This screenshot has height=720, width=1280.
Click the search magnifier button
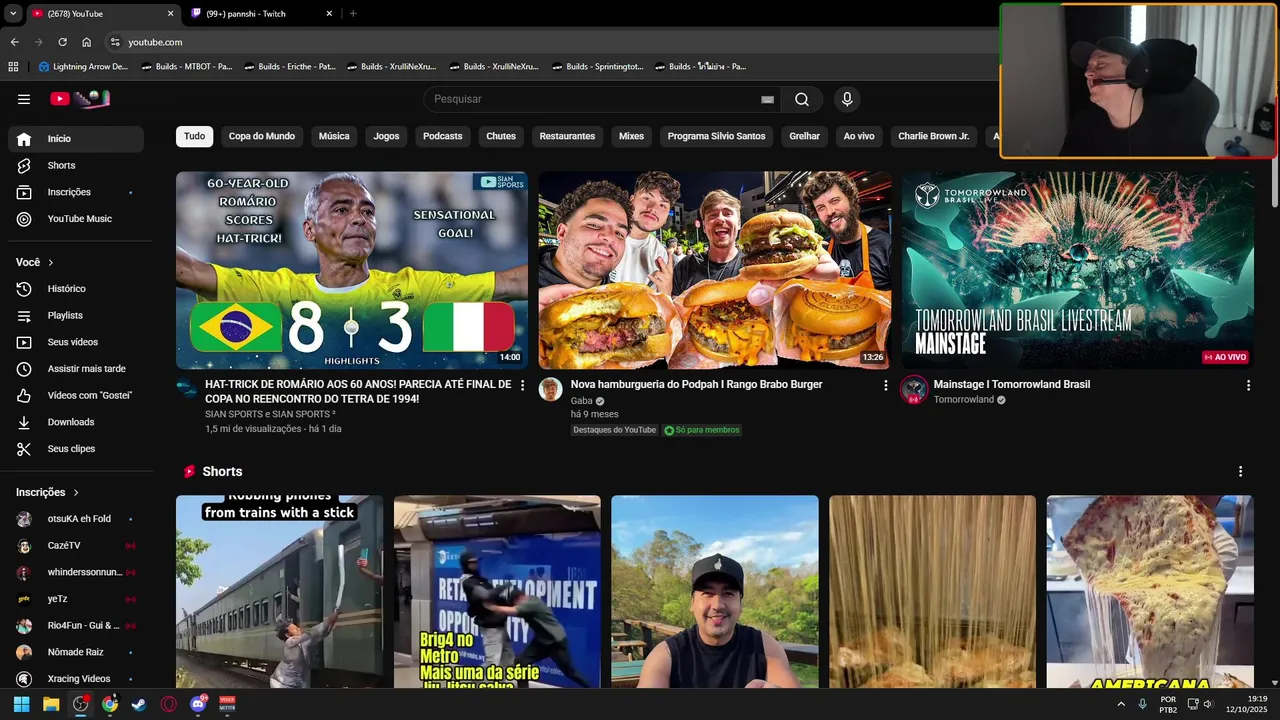pyautogui.click(x=802, y=99)
